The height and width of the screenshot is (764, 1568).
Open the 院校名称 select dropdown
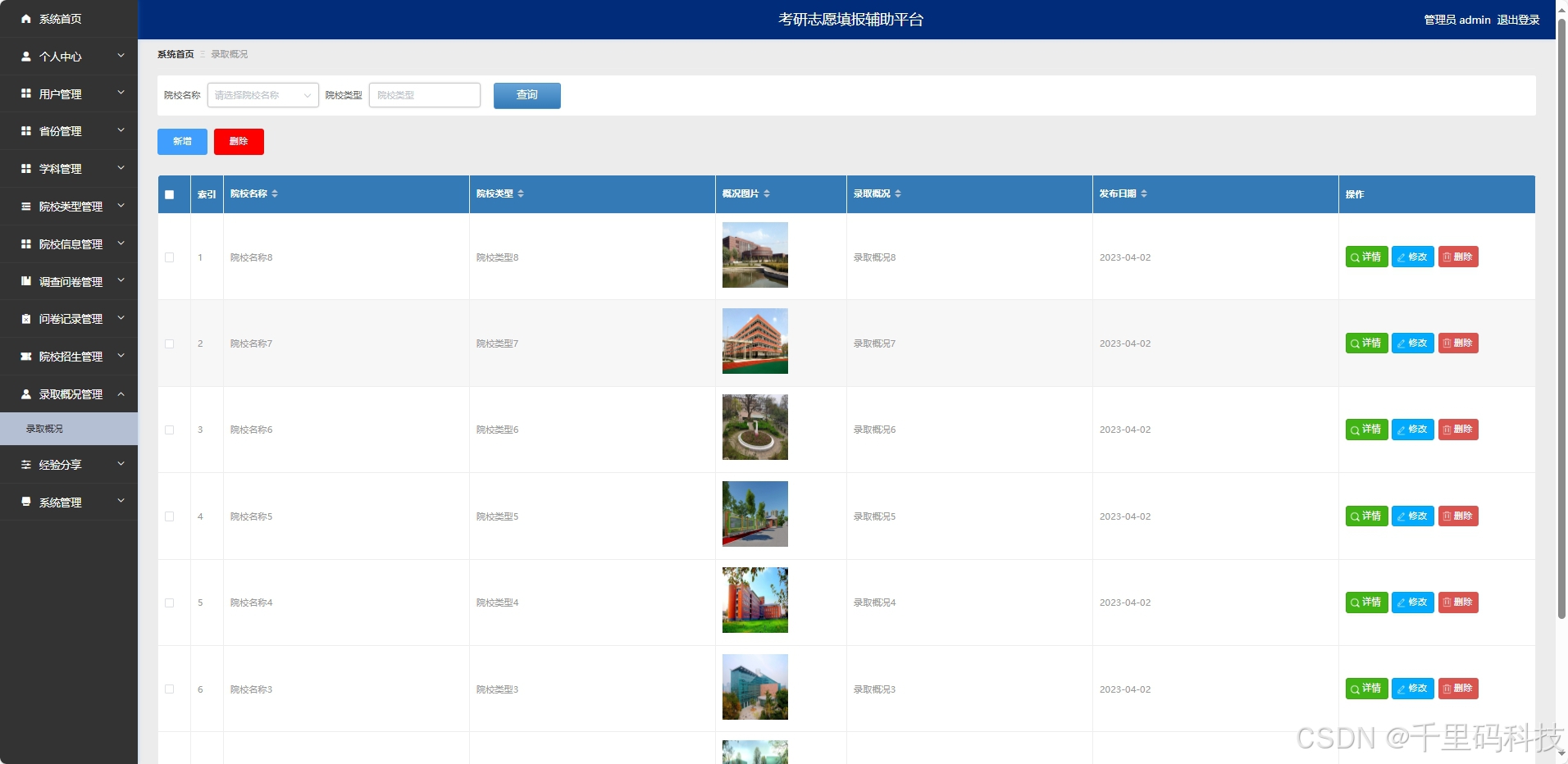click(262, 95)
